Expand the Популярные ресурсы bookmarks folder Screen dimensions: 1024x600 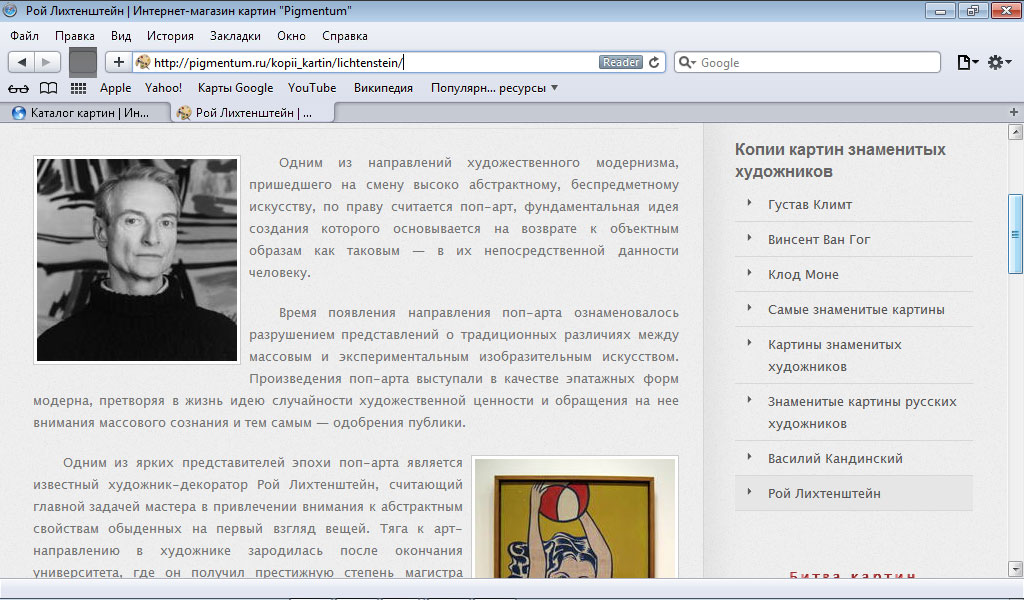coord(494,88)
